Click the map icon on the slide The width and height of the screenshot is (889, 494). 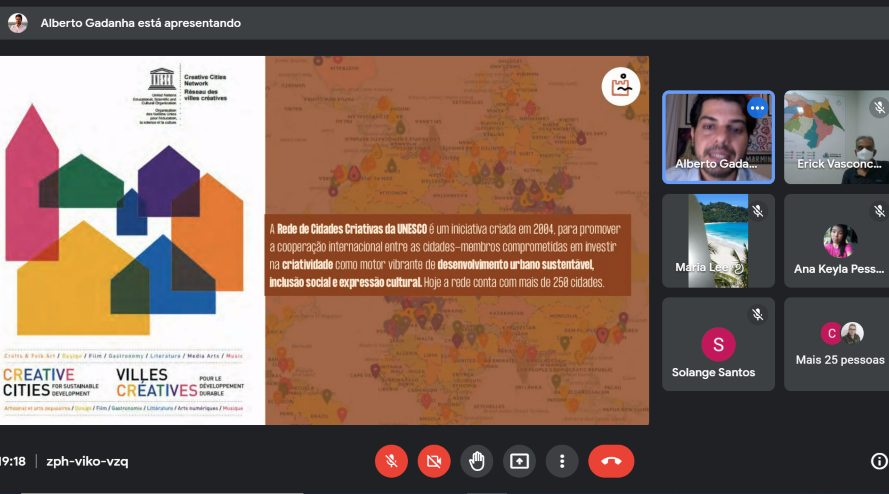tap(621, 87)
